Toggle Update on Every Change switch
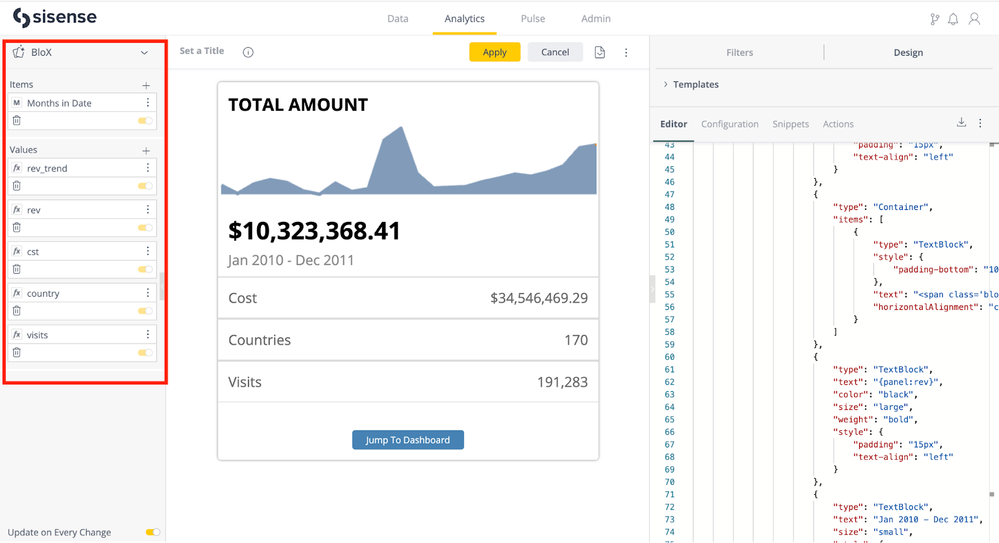The image size is (999, 543). click(152, 533)
